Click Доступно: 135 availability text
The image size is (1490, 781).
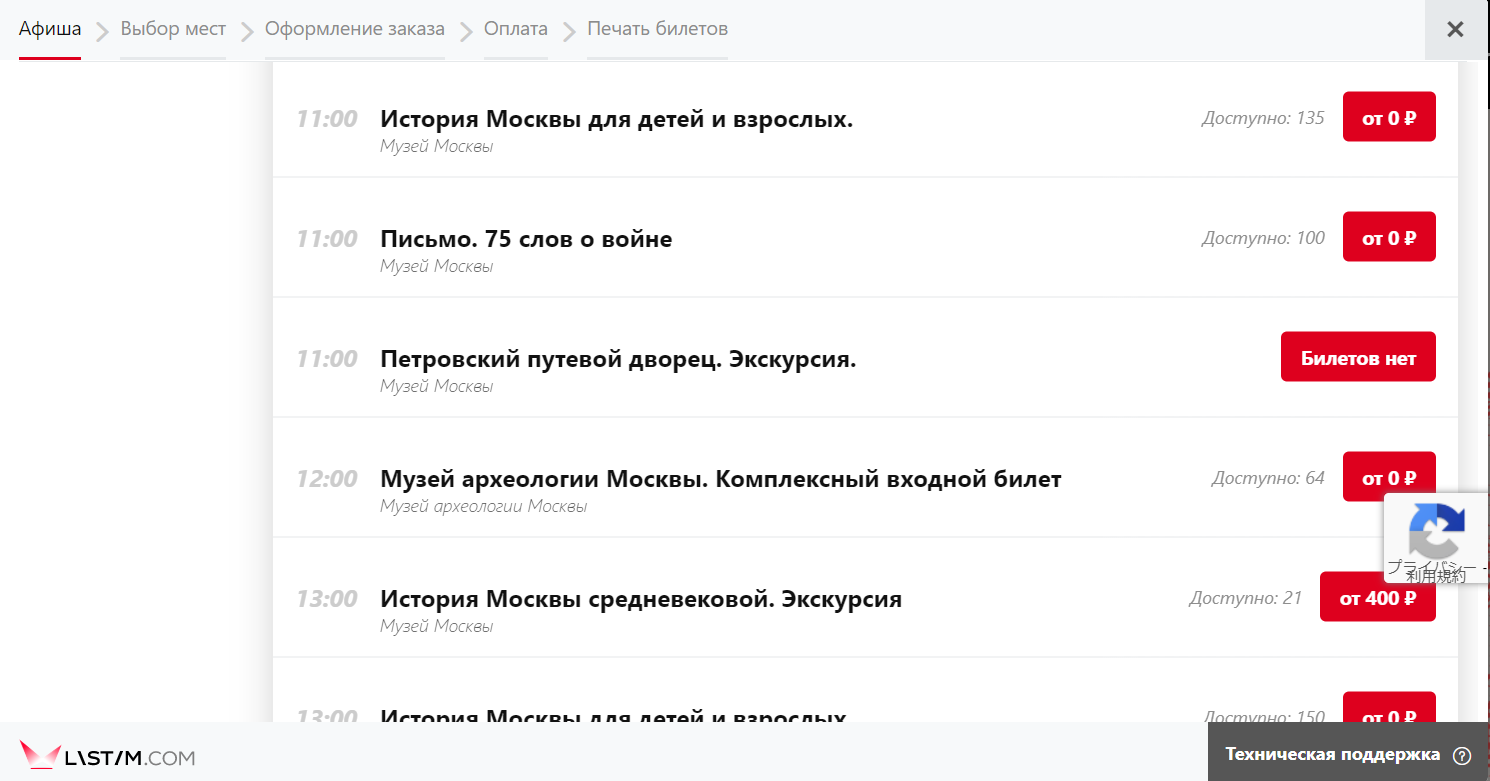pos(1263,118)
